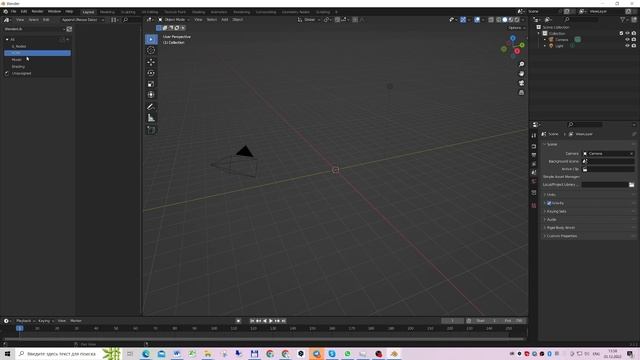Open the viewport Add menu
This screenshot has width=640, height=360.
coord(224,20)
